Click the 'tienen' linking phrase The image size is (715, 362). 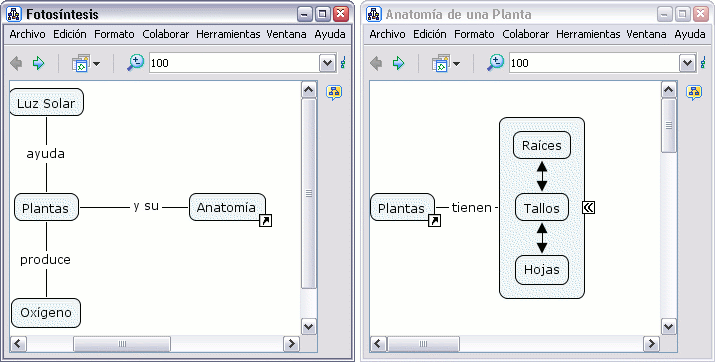[x=471, y=207]
